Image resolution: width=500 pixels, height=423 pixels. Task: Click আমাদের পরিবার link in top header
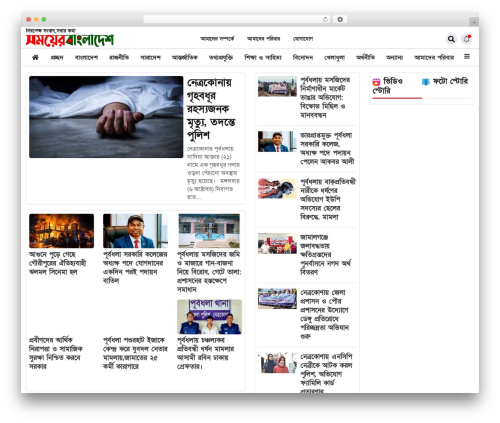pyautogui.click(x=263, y=39)
